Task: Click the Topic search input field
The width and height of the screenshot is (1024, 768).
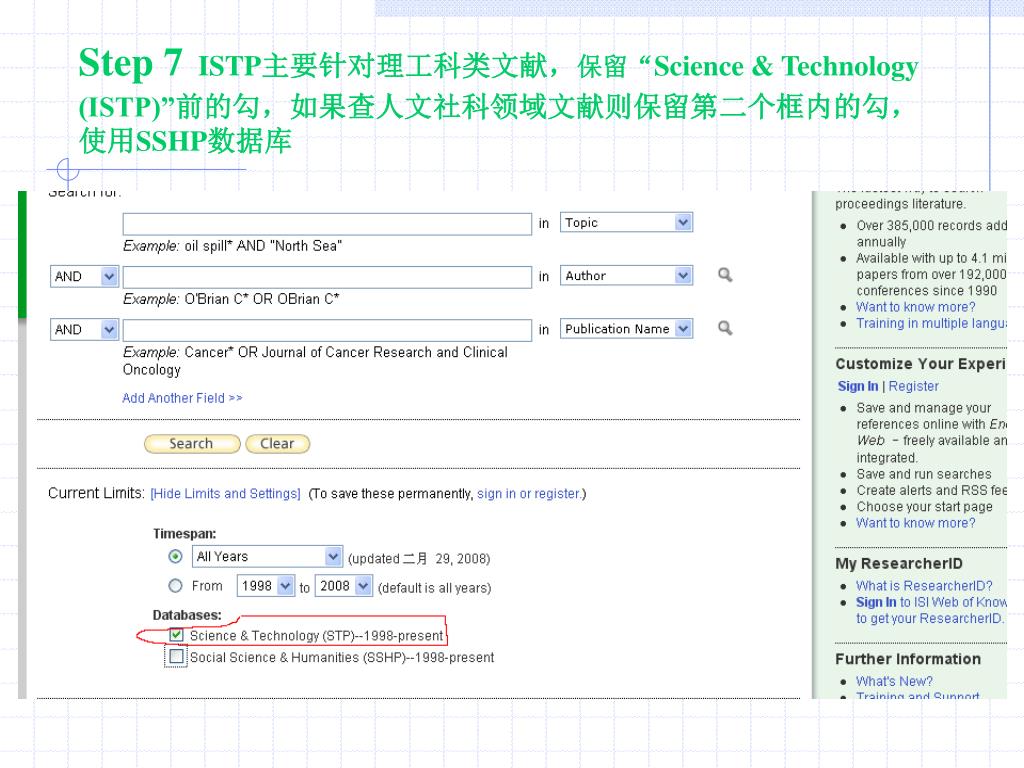Action: click(327, 224)
